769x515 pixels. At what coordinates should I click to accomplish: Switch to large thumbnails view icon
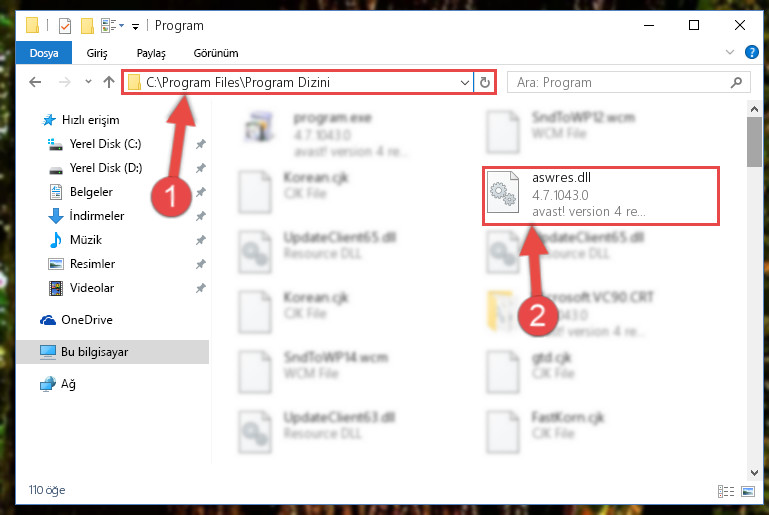748,491
